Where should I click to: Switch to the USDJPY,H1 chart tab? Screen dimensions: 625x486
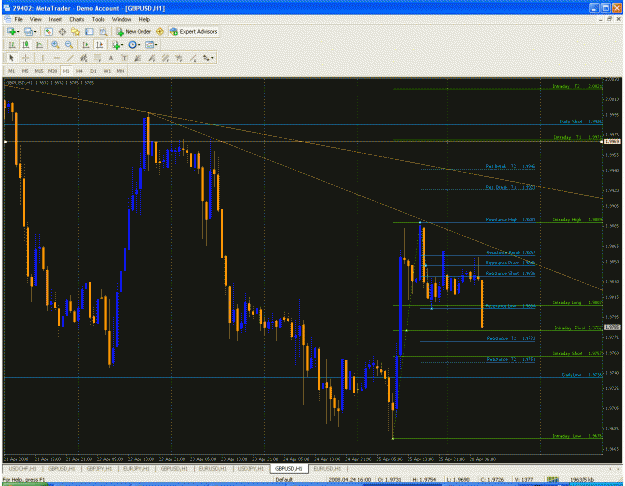click(251, 468)
